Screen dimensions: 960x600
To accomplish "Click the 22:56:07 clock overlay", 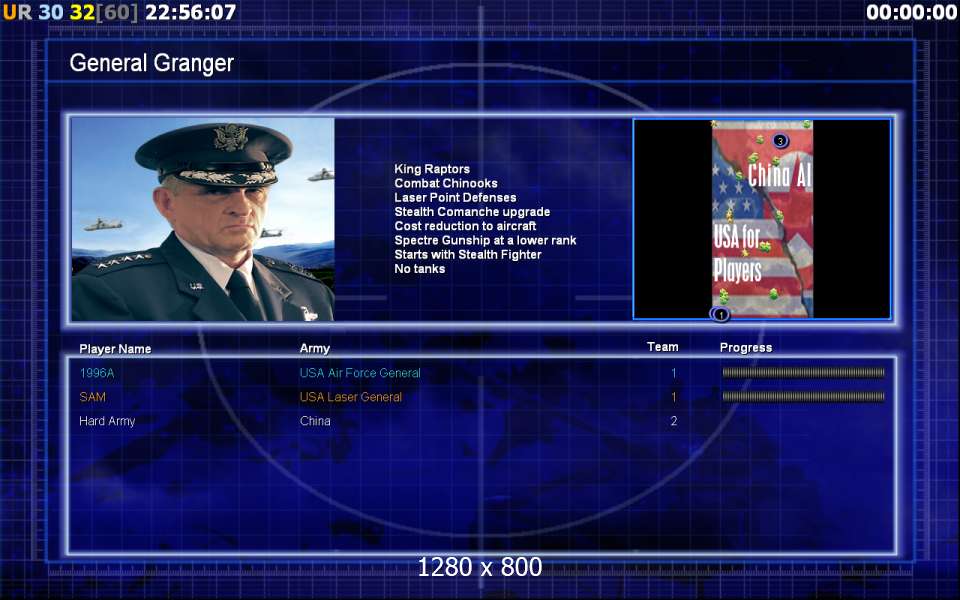I will click(190, 12).
